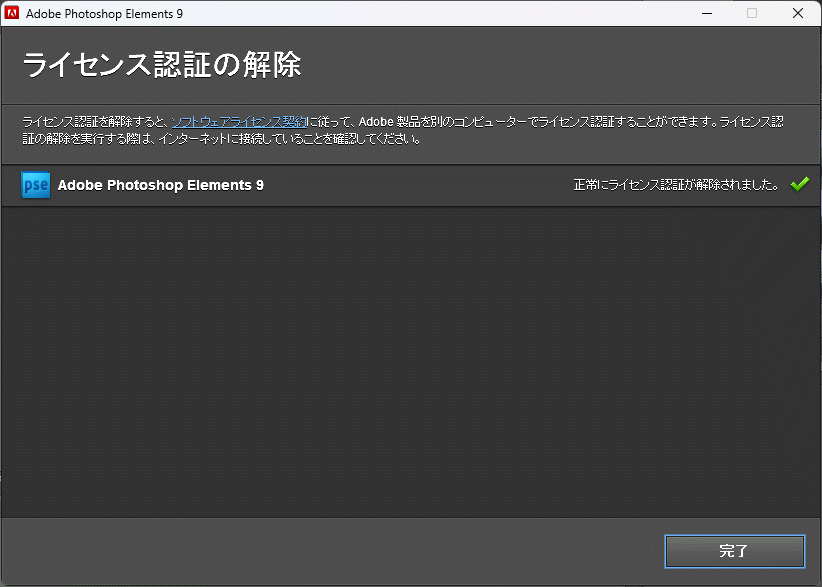Click the Adobe logo in the title bar
The height and width of the screenshot is (587, 822).
pos(13,14)
